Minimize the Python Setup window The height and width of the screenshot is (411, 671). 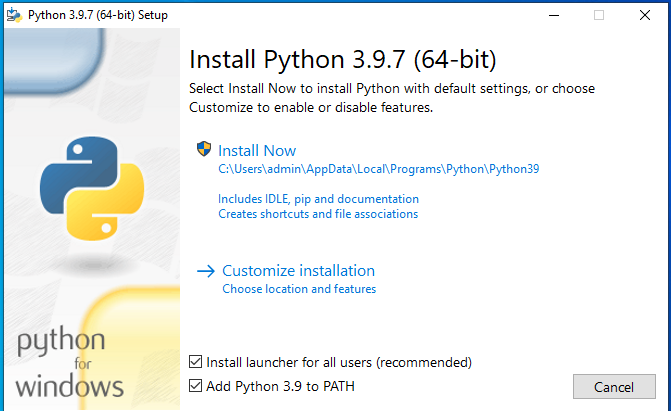click(x=554, y=15)
